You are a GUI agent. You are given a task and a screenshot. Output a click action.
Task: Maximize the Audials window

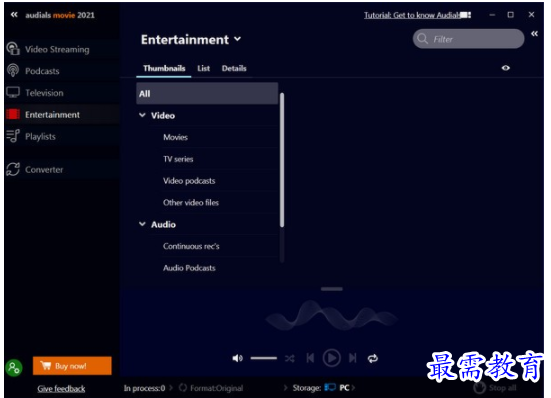tap(511, 15)
